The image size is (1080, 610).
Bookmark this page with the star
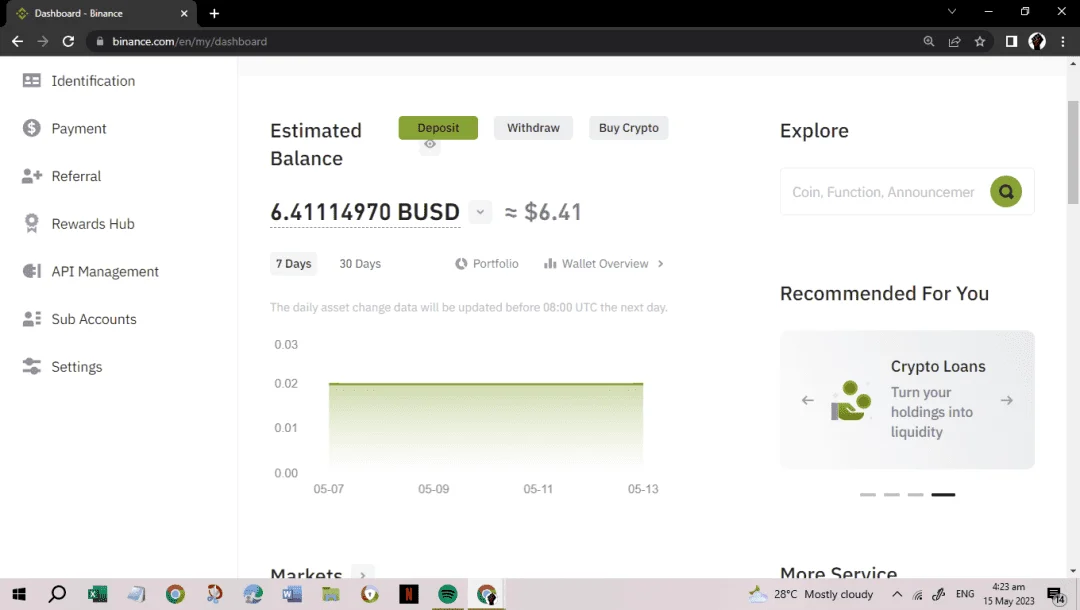point(979,41)
